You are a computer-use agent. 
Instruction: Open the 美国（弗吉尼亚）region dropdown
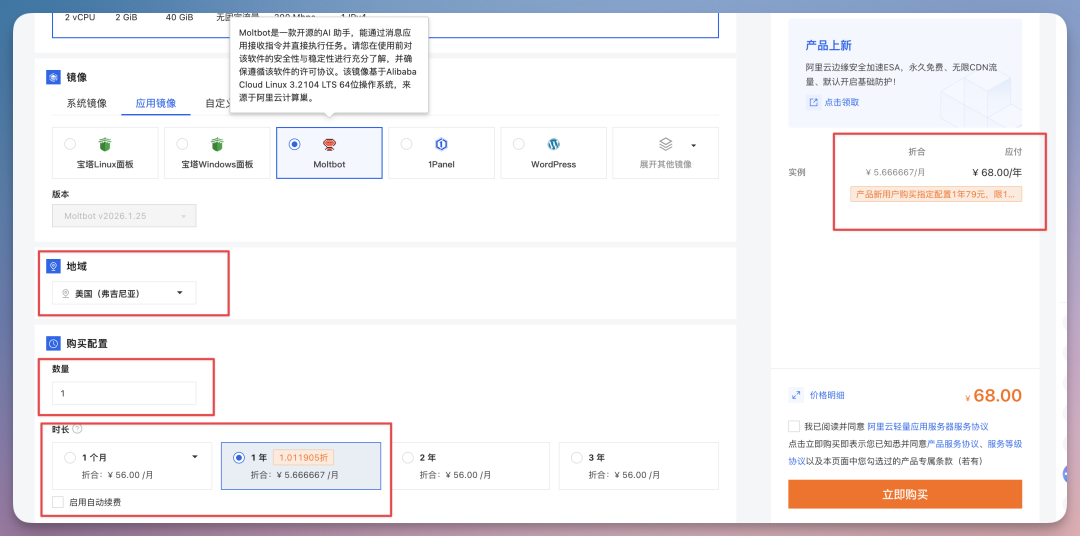tap(124, 293)
